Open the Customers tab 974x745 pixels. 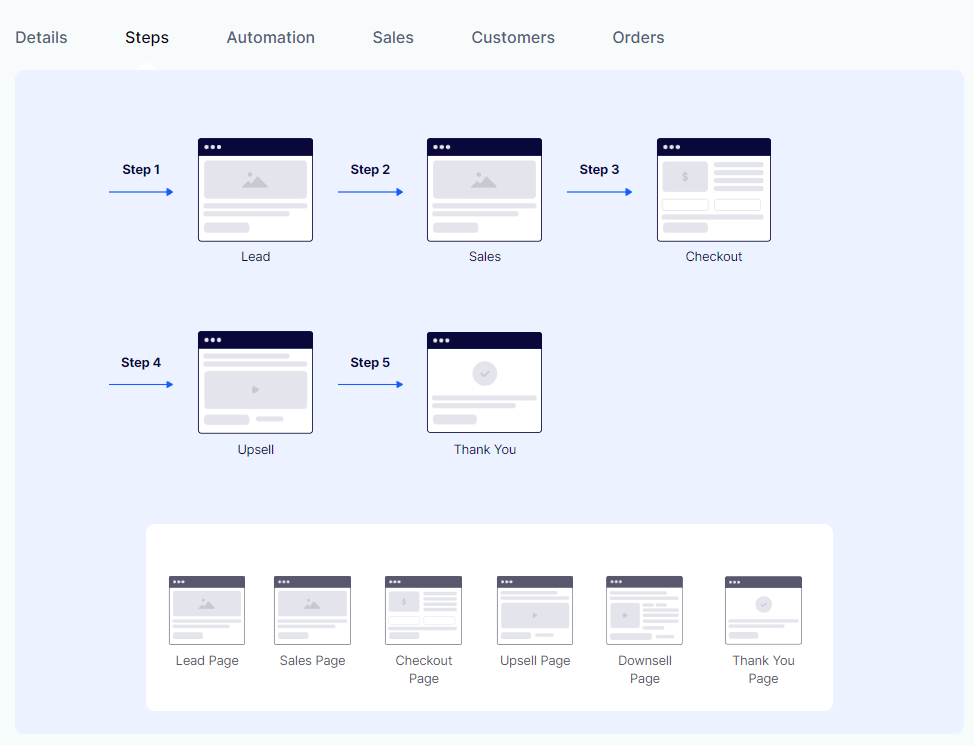click(513, 37)
